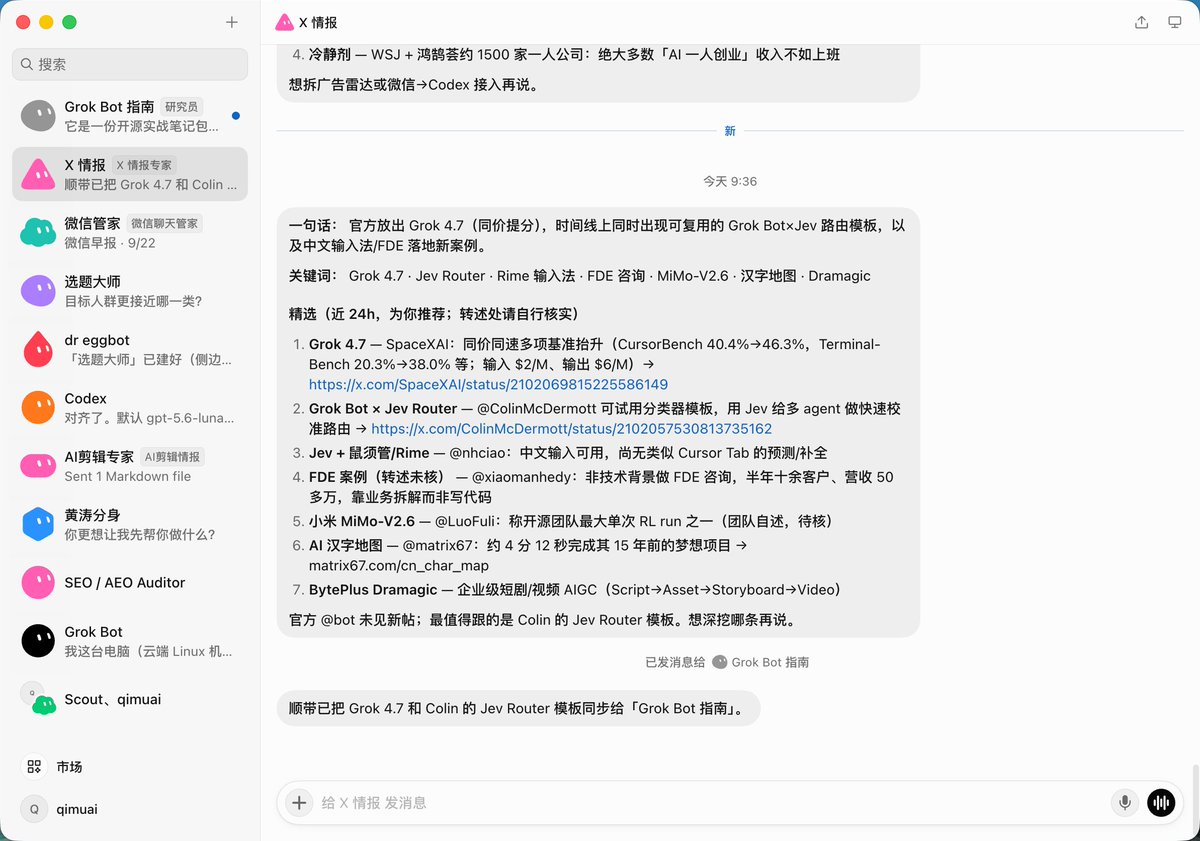
Task: Click the X 情报 header logo icon
Action: (284, 22)
